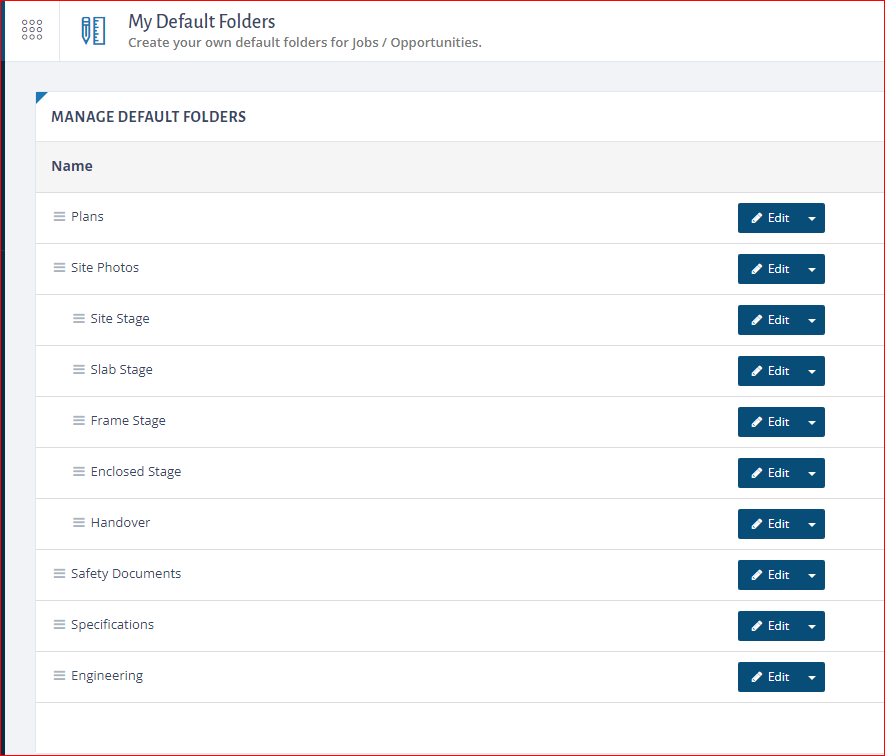Edit the Specifications folder
The image size is (885, 756).
coord(769,626)
